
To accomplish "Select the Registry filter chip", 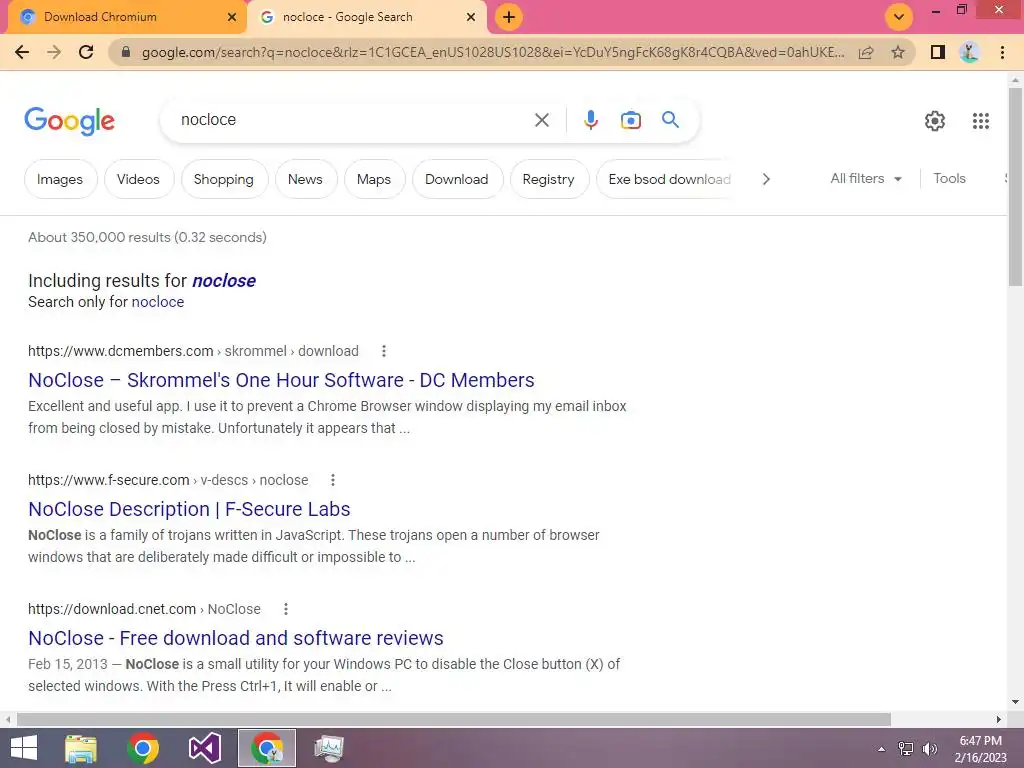I will pyautogui.click(x=549, y=179).
